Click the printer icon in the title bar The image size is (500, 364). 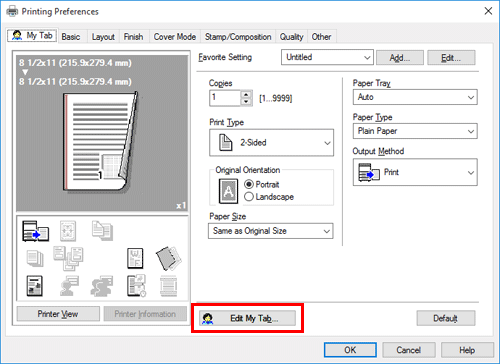coord(12,11)
